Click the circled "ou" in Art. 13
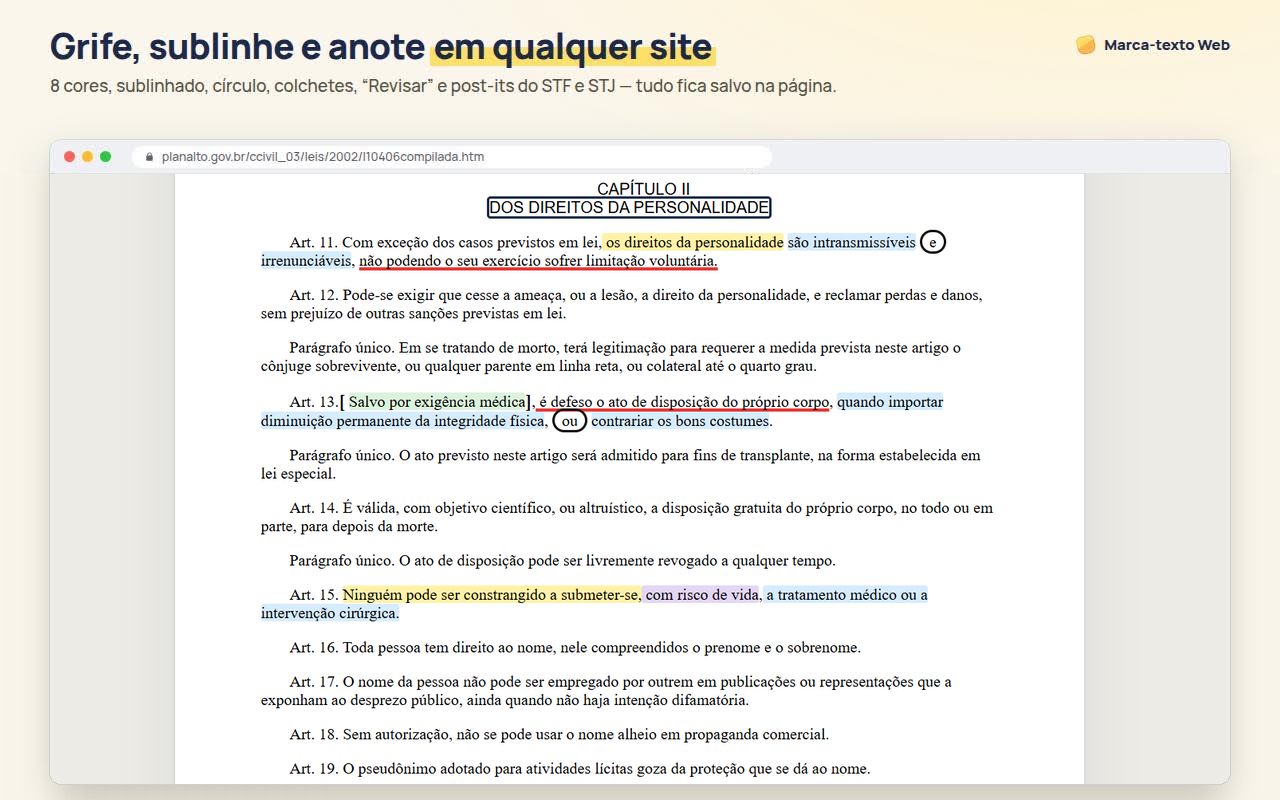 (x=570, y=422)
